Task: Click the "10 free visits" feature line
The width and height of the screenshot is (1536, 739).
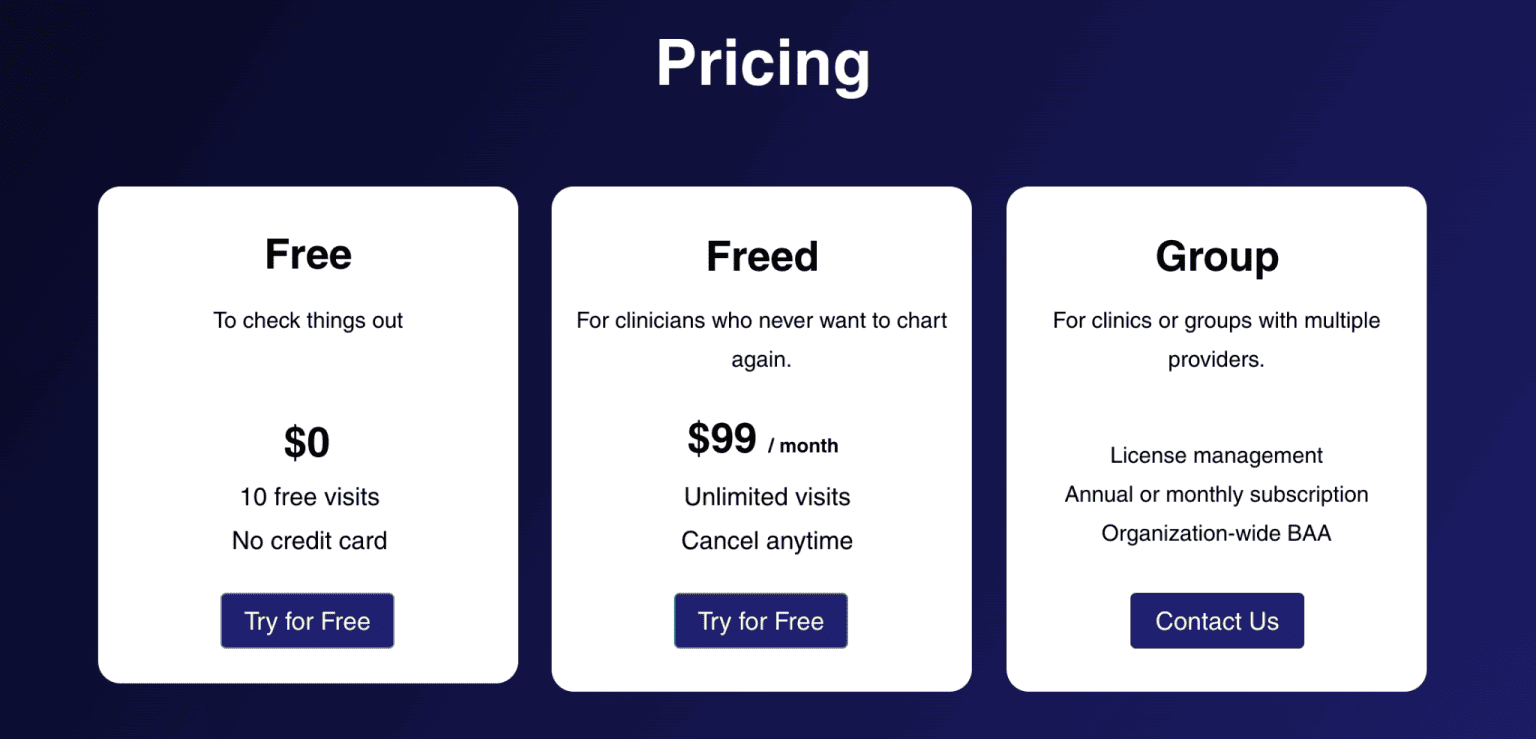Action: click(x=309, y=497)
